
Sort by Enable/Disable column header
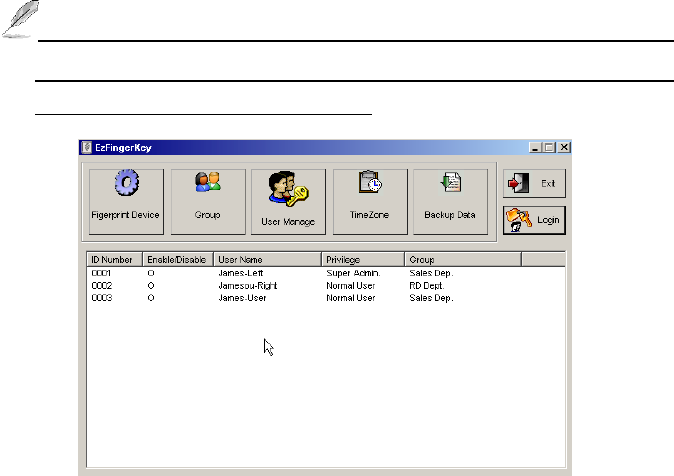[178, 260]
